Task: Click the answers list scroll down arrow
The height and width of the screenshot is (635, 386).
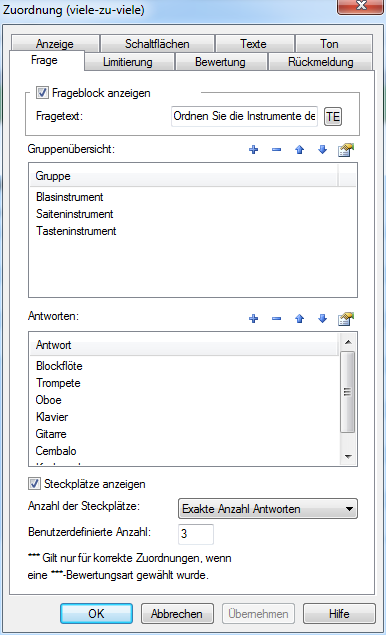Action: click(x=348, y=457)
